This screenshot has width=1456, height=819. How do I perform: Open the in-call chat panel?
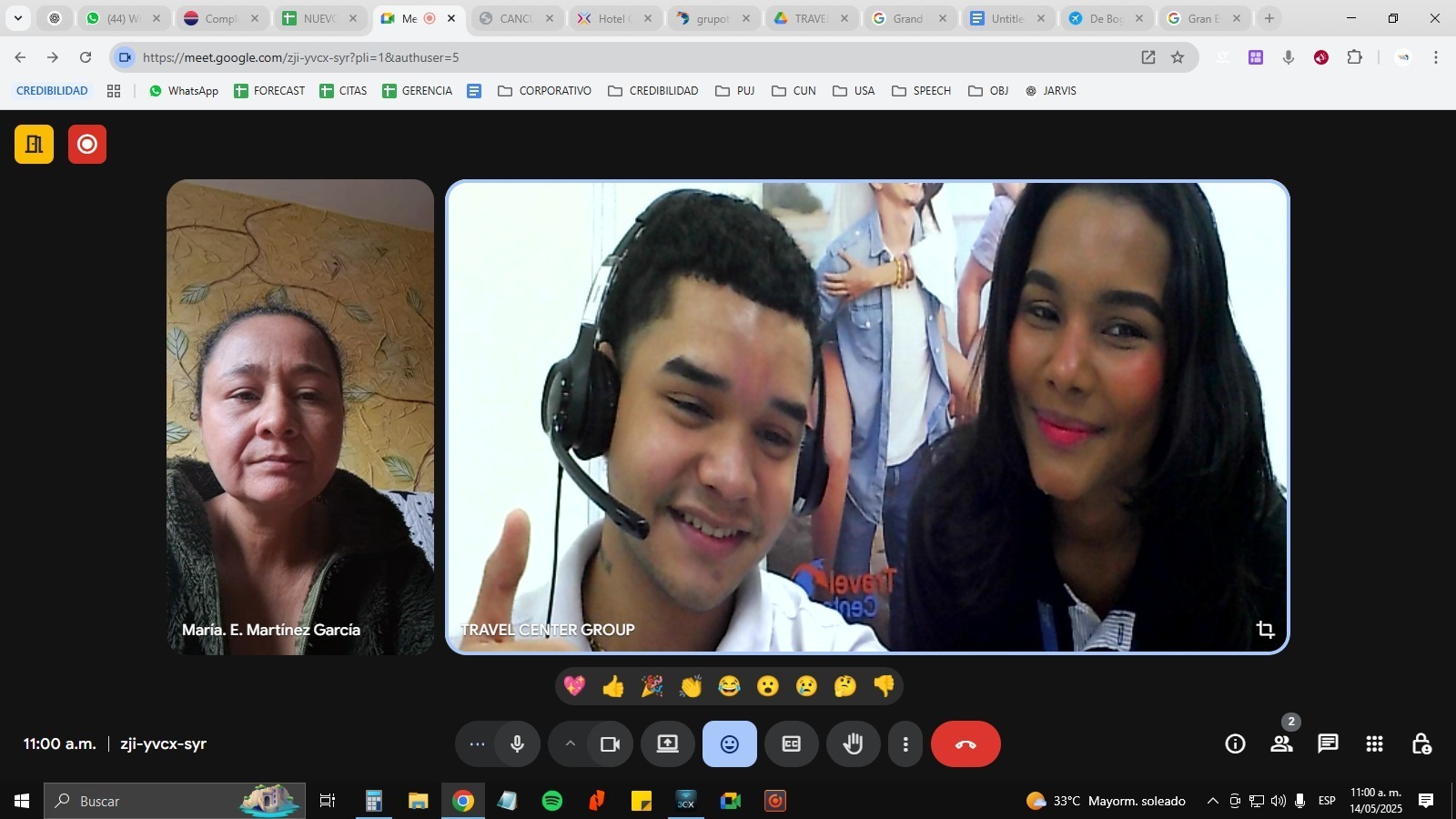(1328, 744)
